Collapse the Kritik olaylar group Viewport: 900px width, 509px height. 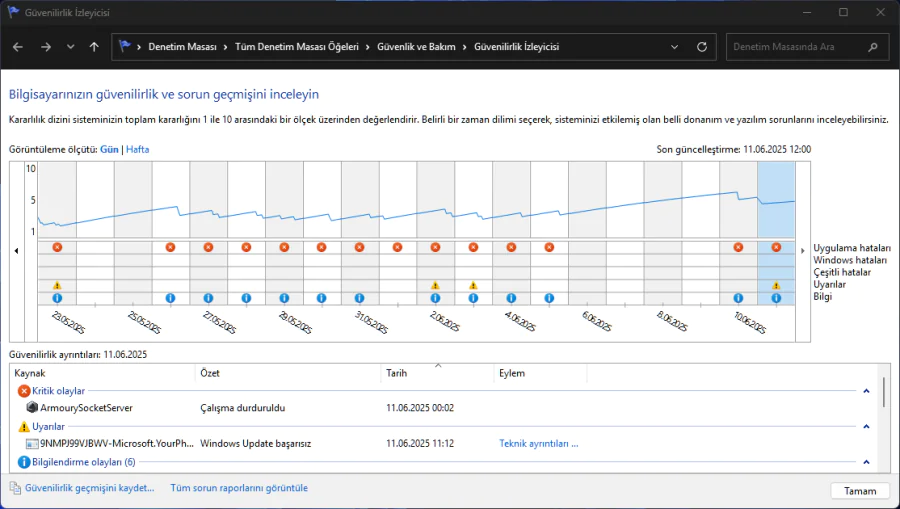click(866, 391)
